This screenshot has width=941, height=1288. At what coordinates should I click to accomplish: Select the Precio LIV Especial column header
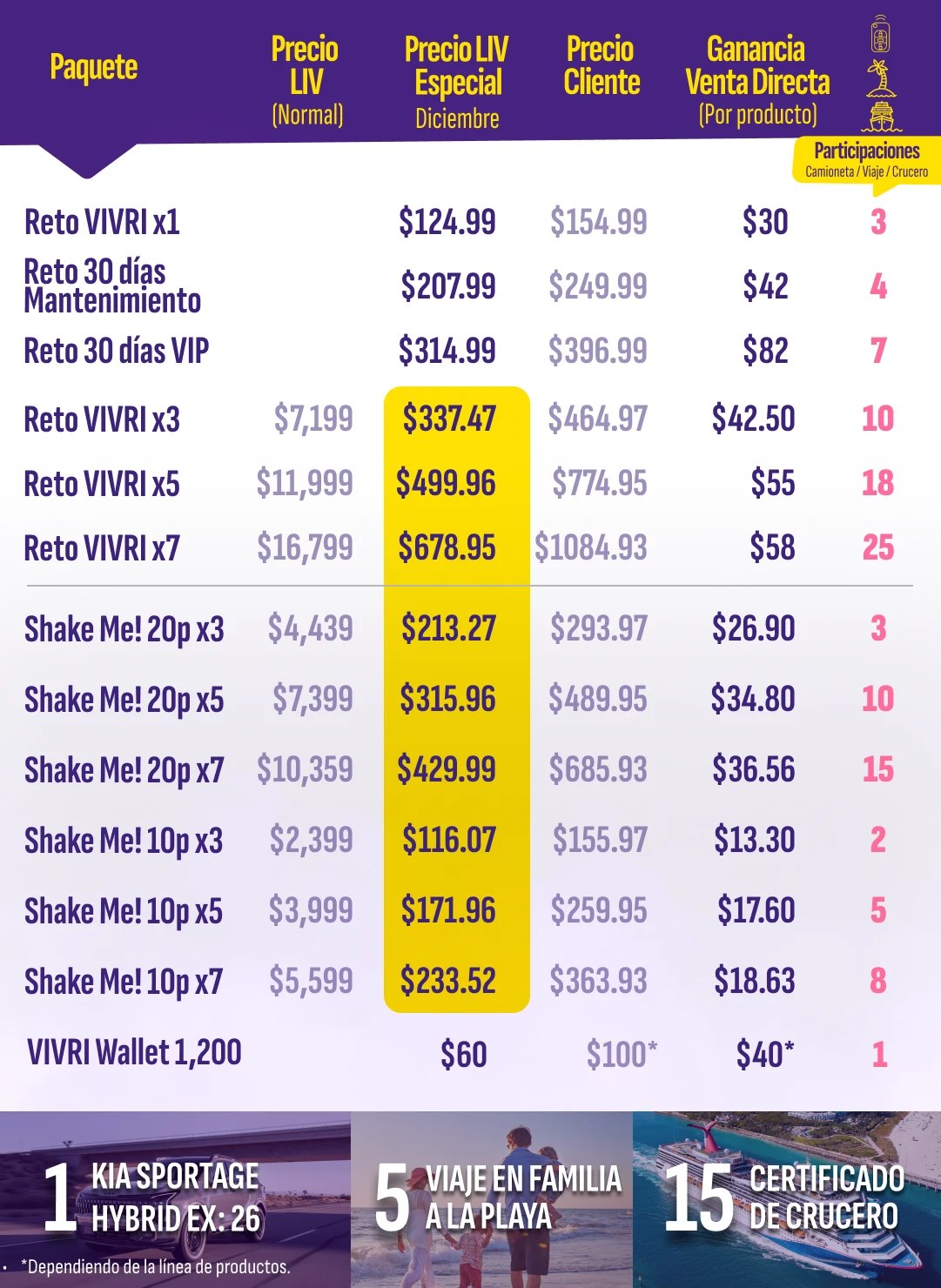pos(457,81)
